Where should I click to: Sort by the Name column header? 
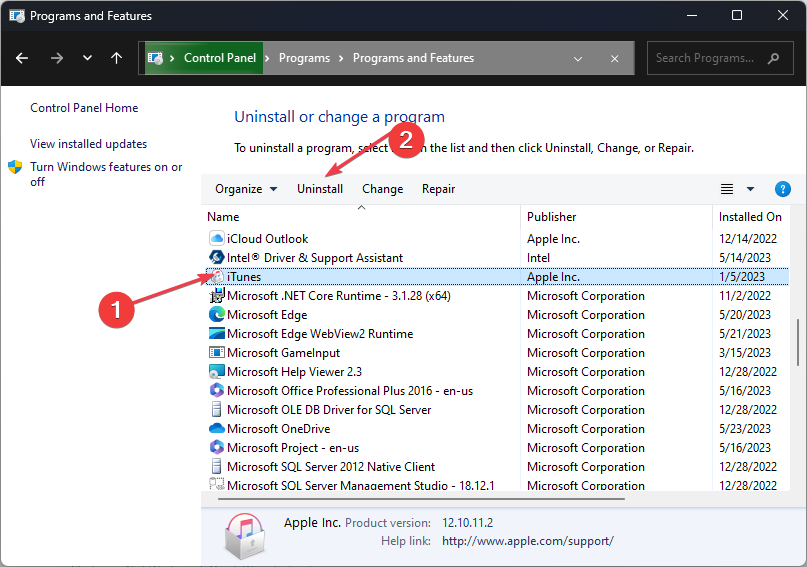[x=223, y=217]
